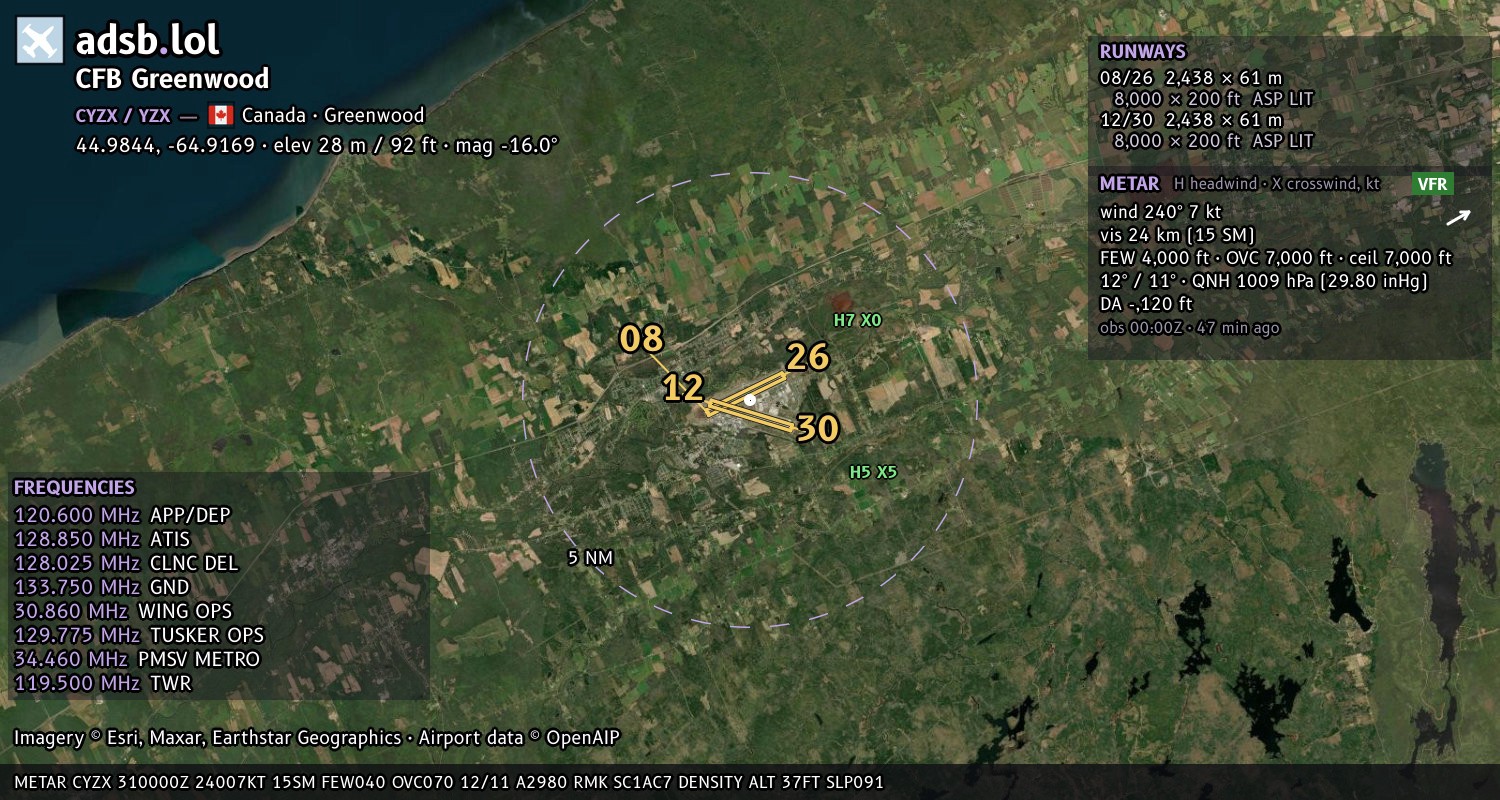Select runway 26 label on map
The image size is (1500, 800).
[808, 357]
